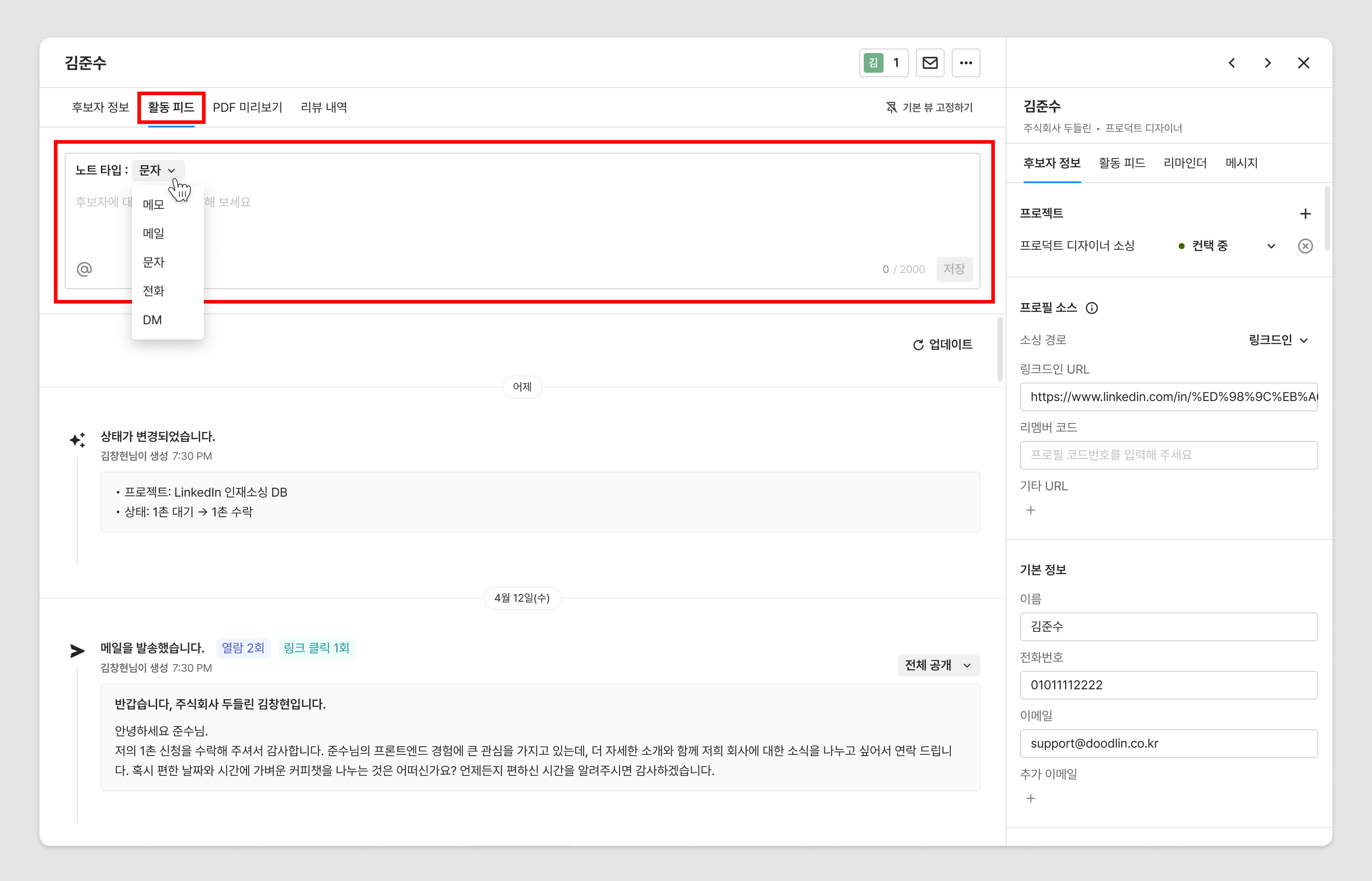Click the 업데이트 refresh button
The height and width of the screenshot is (881, 1372).
942,344
